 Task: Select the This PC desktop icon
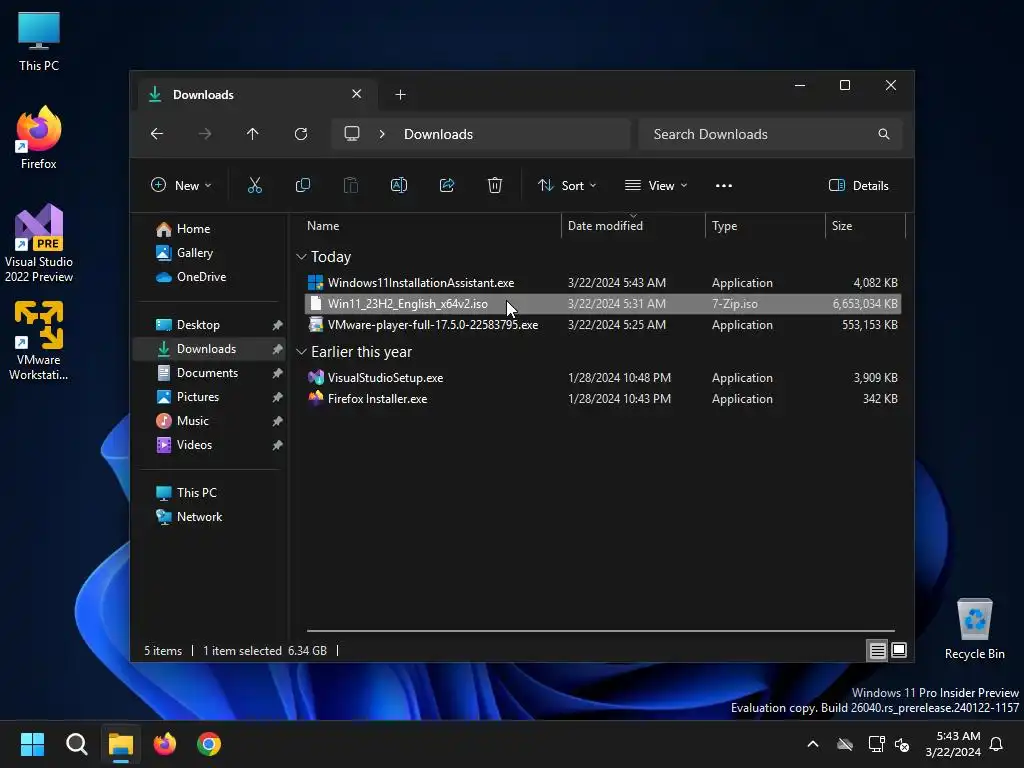[39, 41]
